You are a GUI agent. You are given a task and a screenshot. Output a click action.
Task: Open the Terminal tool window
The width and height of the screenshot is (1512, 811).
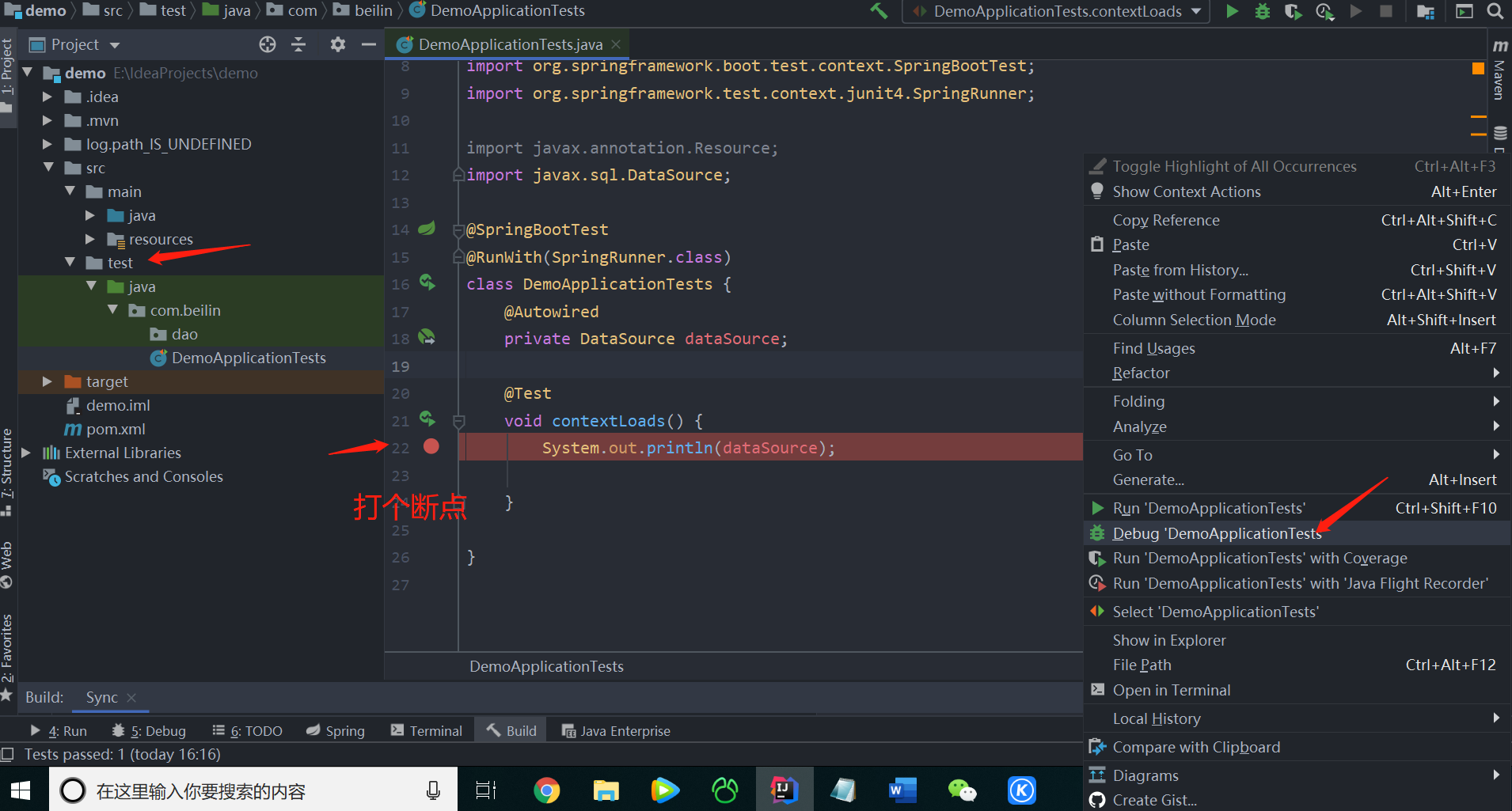(426, 730)
